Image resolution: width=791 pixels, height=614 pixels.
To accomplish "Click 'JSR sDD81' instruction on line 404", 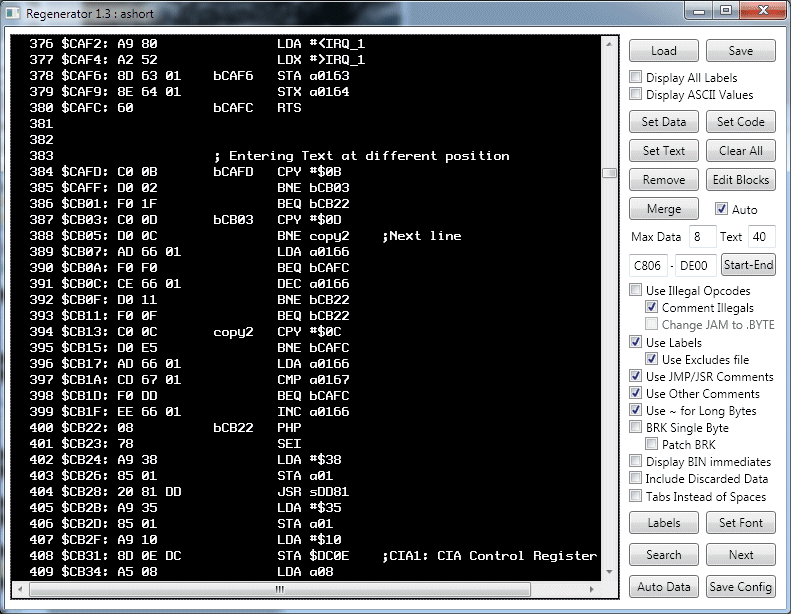I will [x=313, y=492].
